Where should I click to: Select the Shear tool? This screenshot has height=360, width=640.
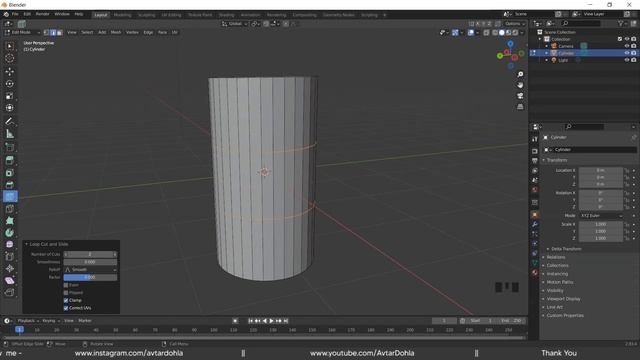[x=9, y=280]
